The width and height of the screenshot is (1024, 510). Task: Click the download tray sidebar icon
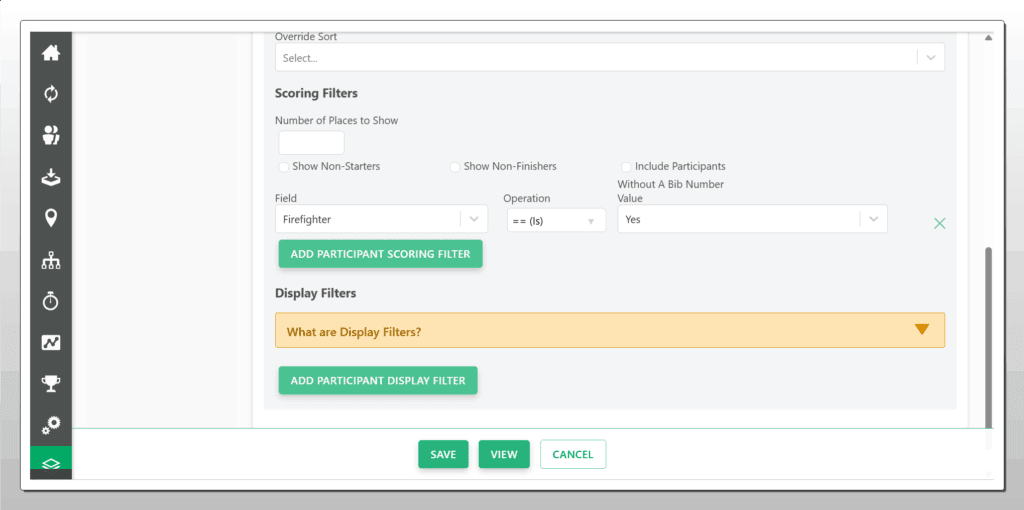point(51,177)
